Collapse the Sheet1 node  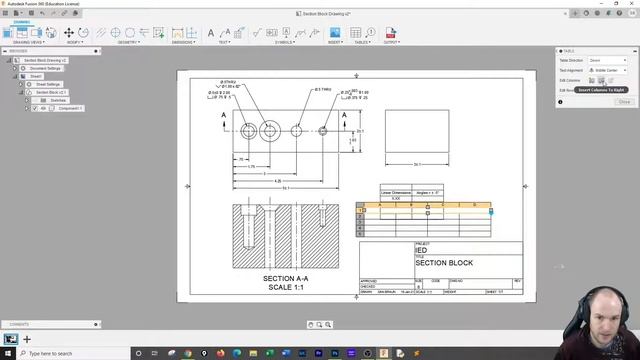(x=15, y=76)
